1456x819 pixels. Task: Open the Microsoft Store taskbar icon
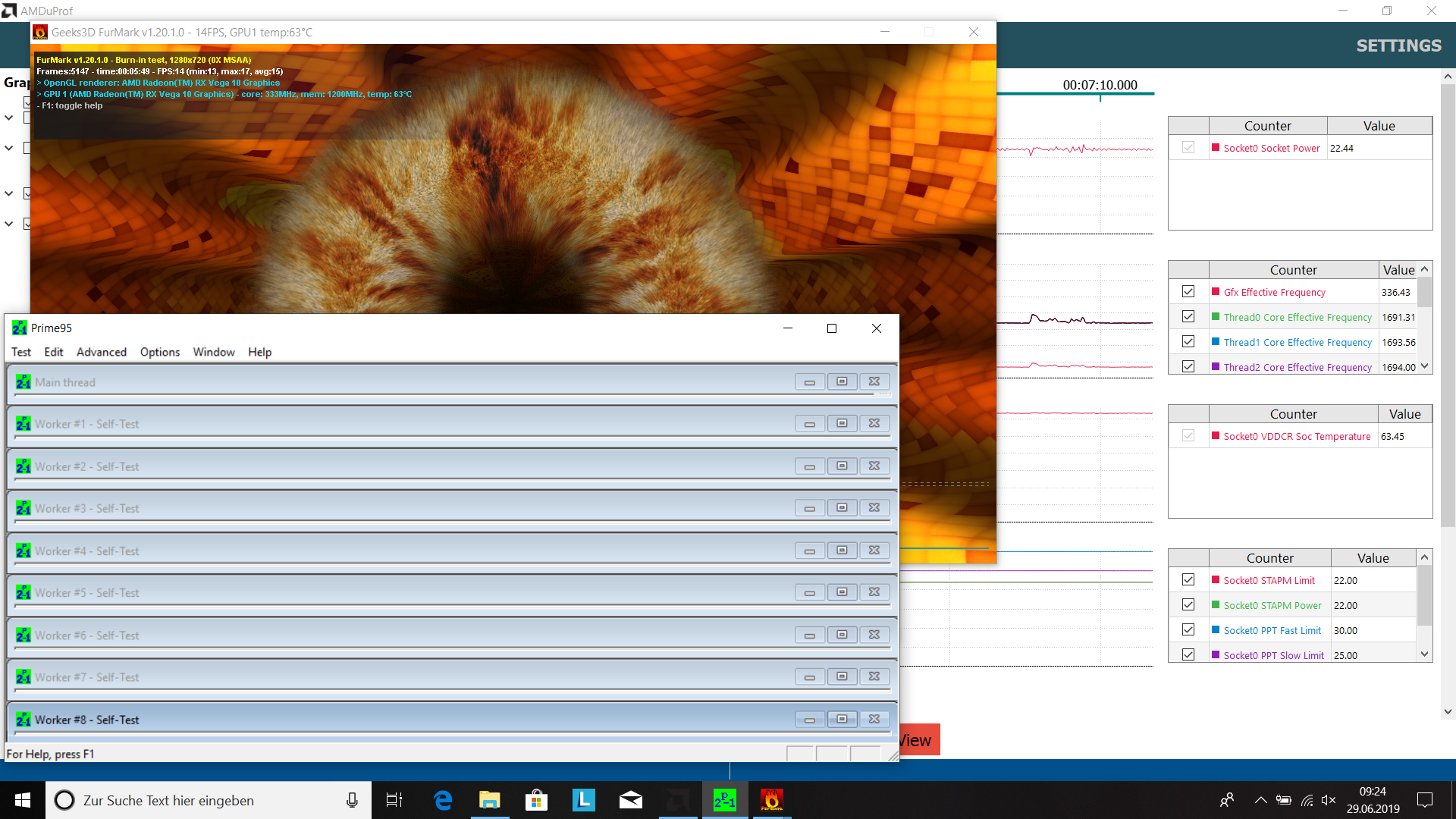pyautogui.click(x=536, y=800)
